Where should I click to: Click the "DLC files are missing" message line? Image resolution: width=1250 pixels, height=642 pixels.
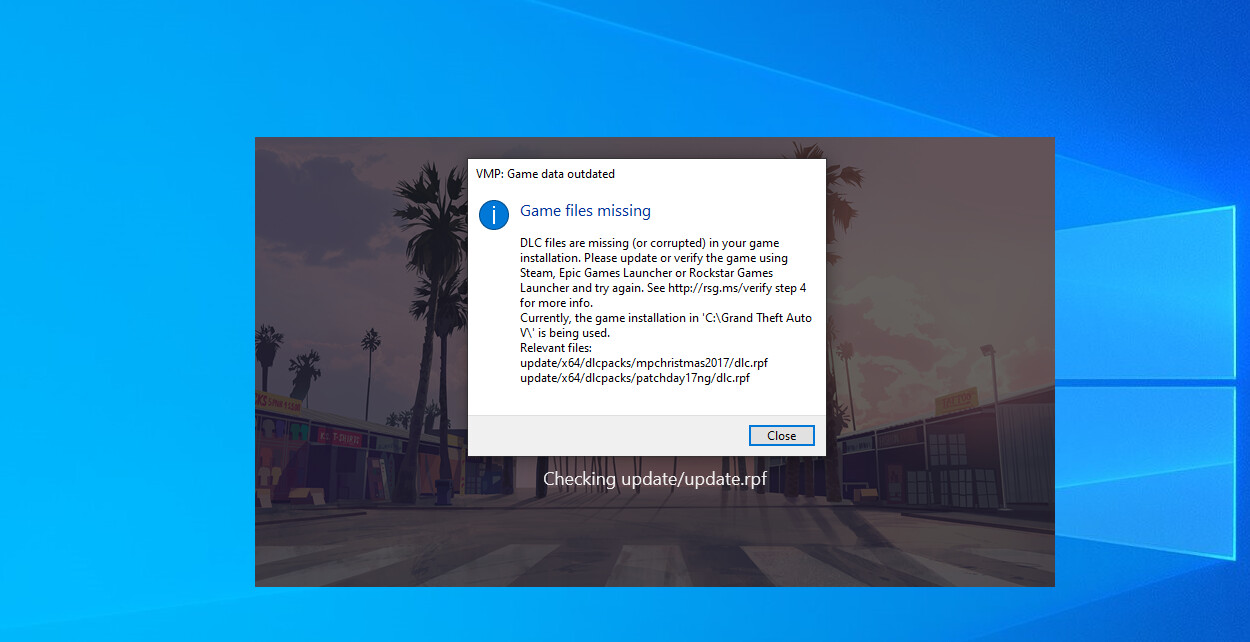tap(649, 243)
